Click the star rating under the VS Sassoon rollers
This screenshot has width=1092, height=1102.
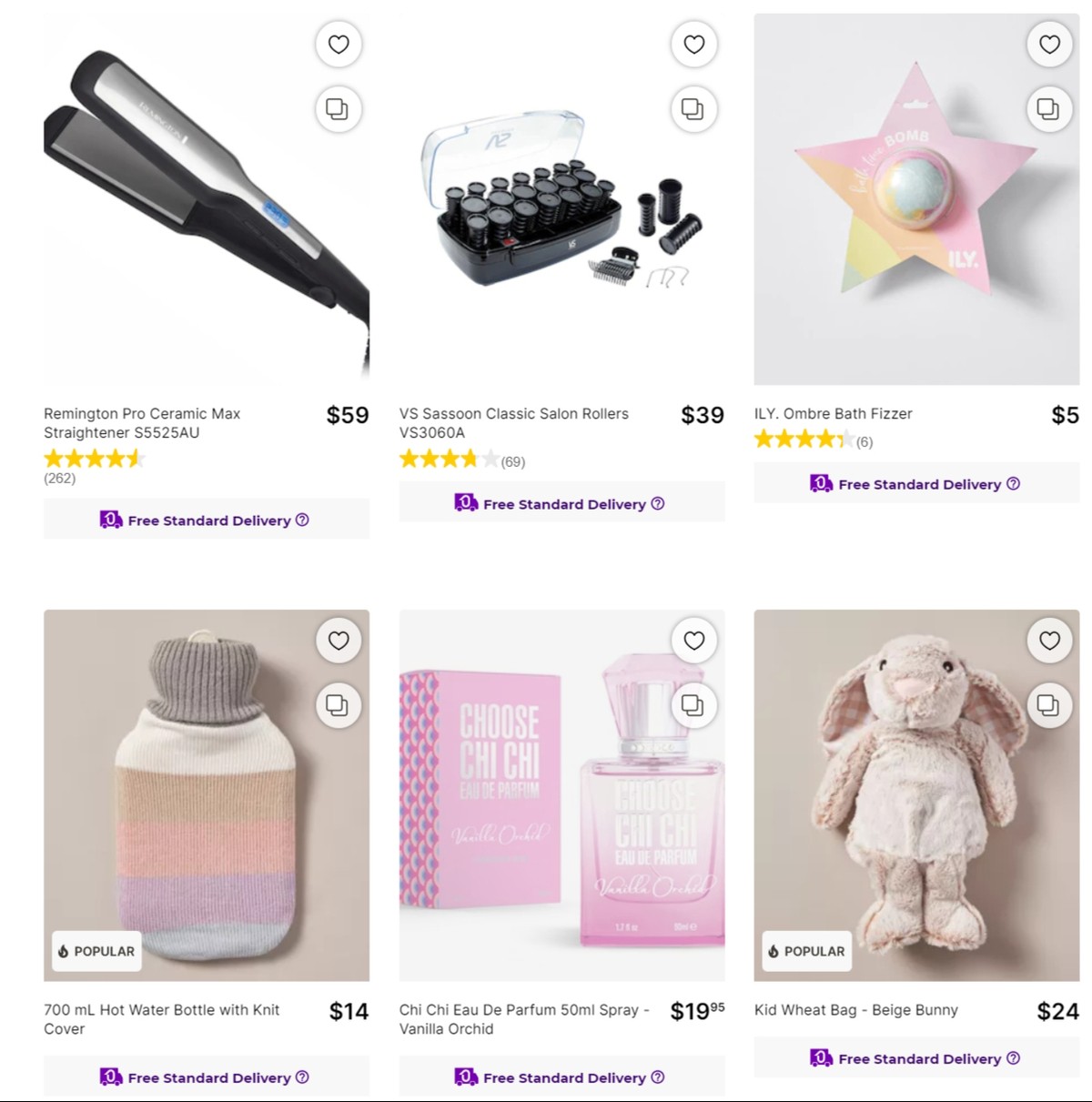pyautogui.click(x=449, y=460)
